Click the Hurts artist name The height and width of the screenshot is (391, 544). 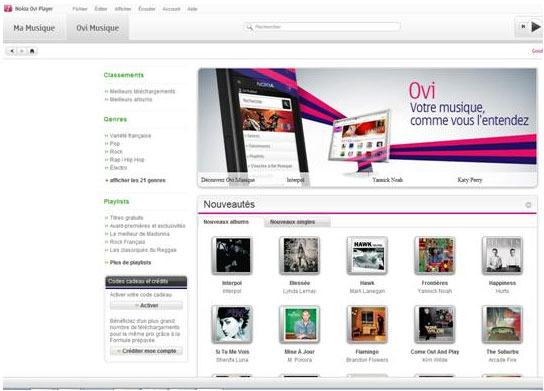point(502,291)
